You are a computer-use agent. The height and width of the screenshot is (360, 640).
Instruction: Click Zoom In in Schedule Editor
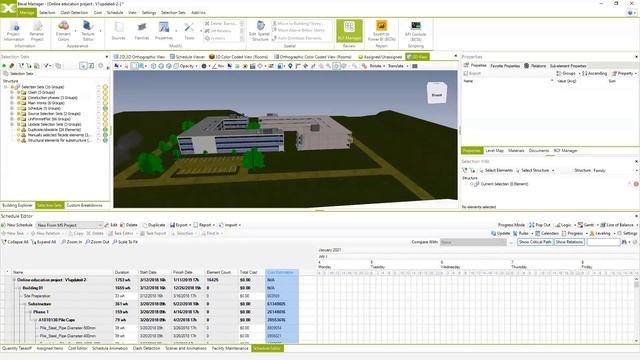(71, 242)
